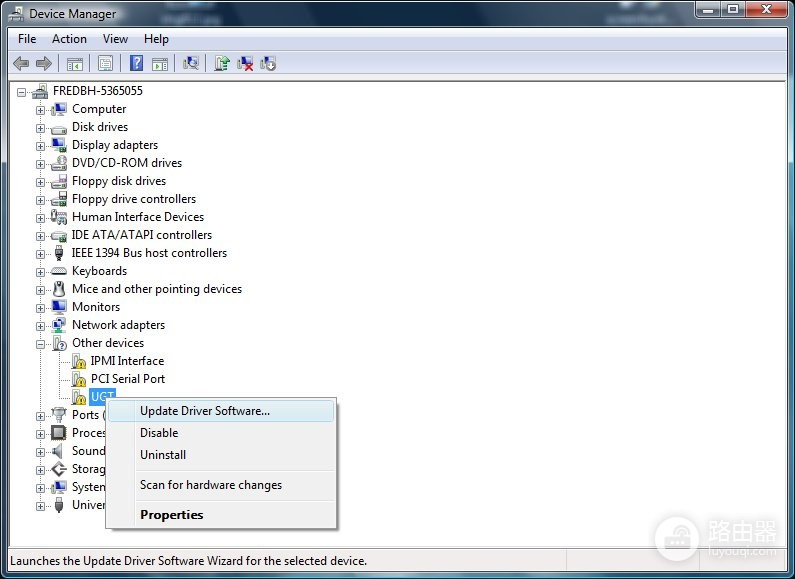Click the Mice and pointing devices icon
The width and height of the screenshot is (795, 579).
tap(59, 289)
